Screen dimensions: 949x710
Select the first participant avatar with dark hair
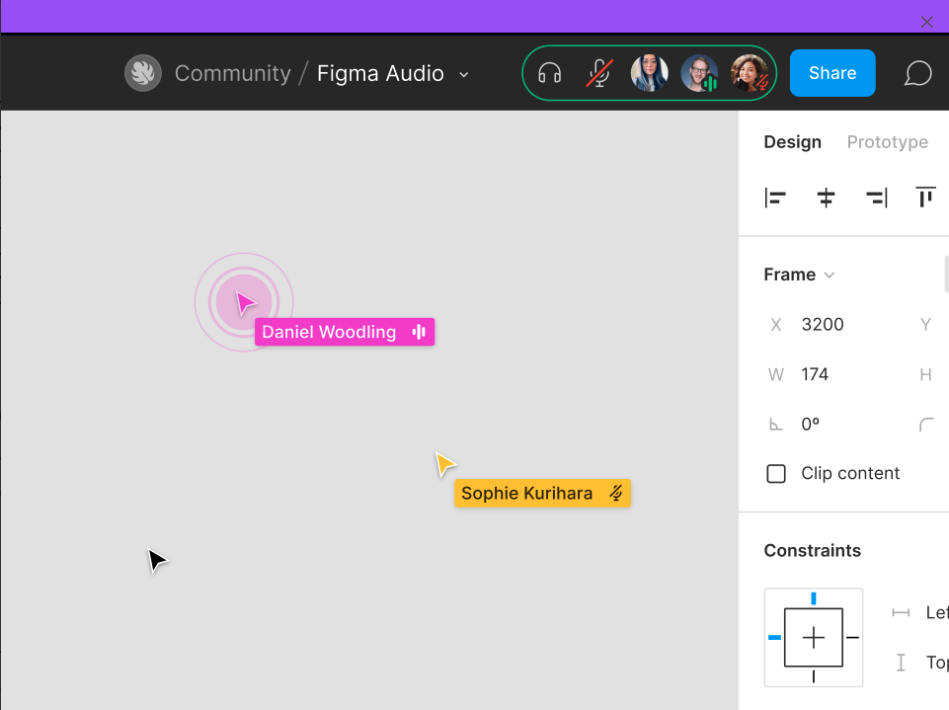(x=649, y=73)
